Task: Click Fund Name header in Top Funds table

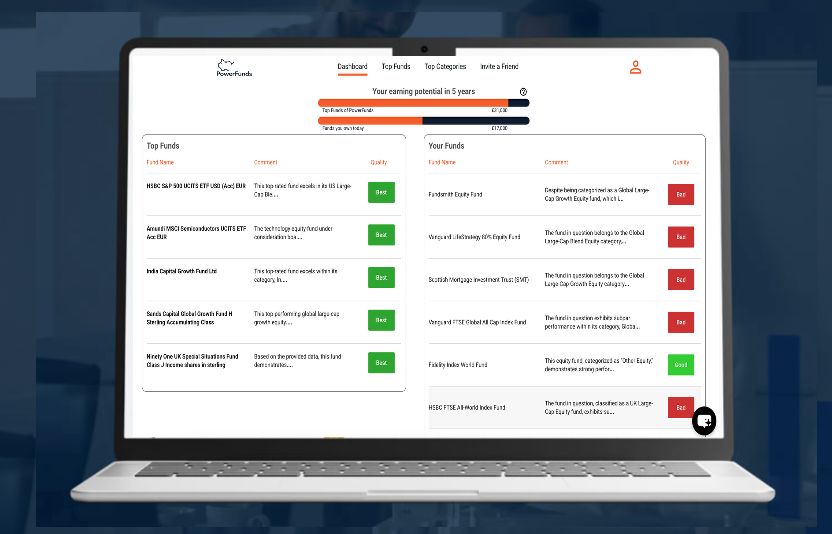Action: pos(160,162)
